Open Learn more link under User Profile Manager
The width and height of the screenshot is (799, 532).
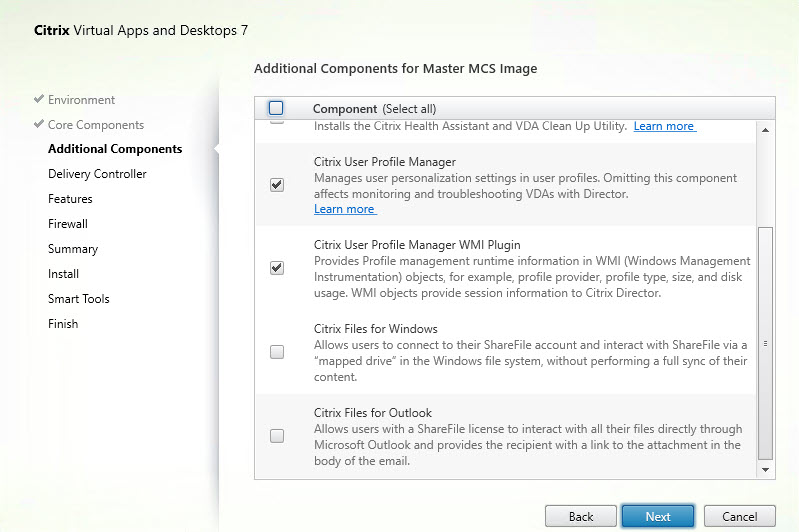[344, 209]
